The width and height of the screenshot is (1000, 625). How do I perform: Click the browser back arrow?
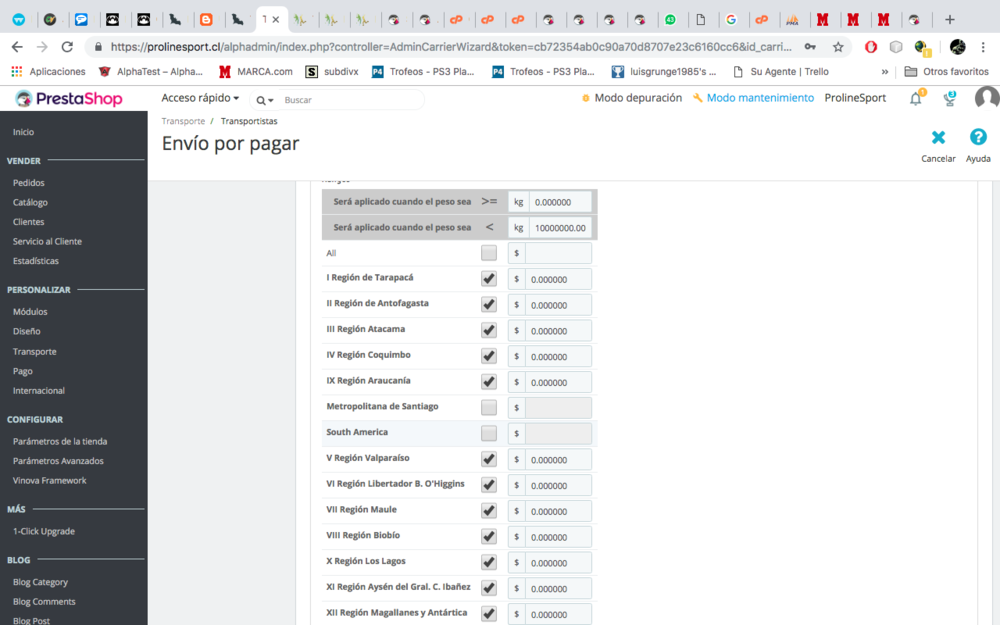pos(17,47)
